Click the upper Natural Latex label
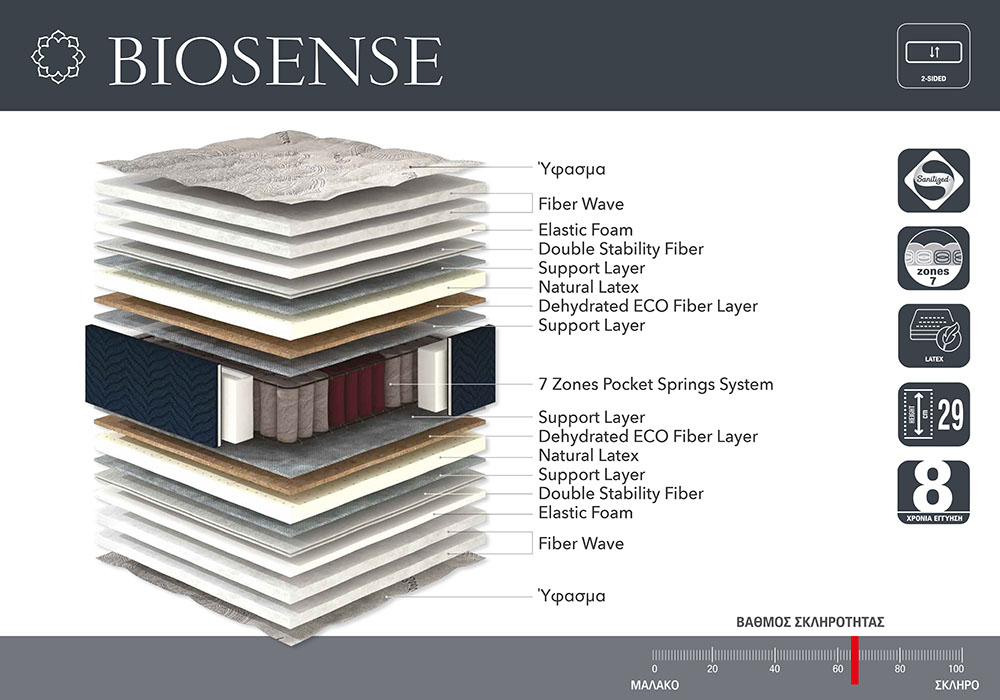Screen dimensions: 1000x700 click(588, 287)
